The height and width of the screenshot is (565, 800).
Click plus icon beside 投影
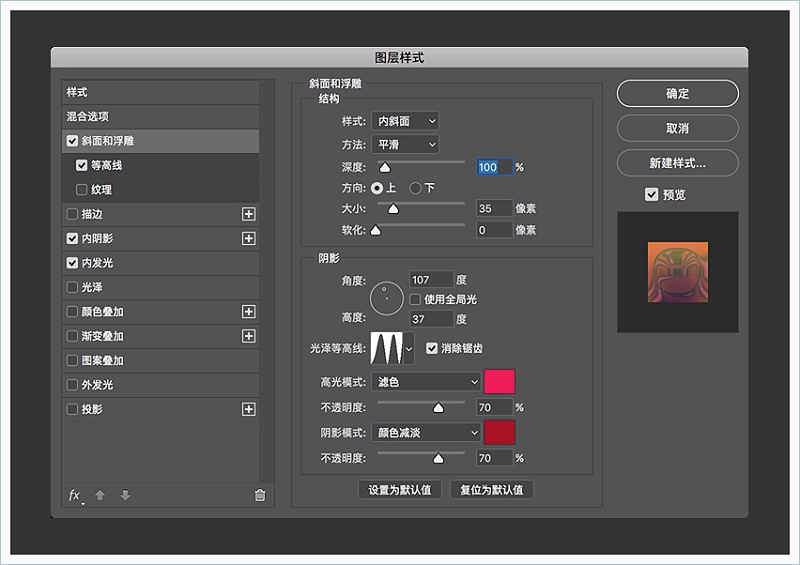[x=249, y=409]
